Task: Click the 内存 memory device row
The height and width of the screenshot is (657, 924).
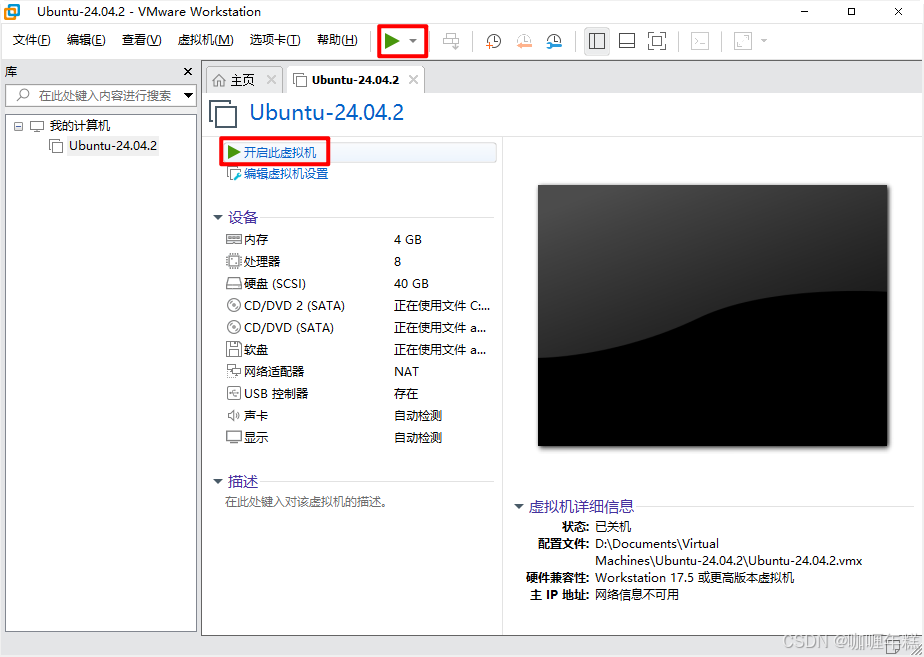Action: pos(358,239)
